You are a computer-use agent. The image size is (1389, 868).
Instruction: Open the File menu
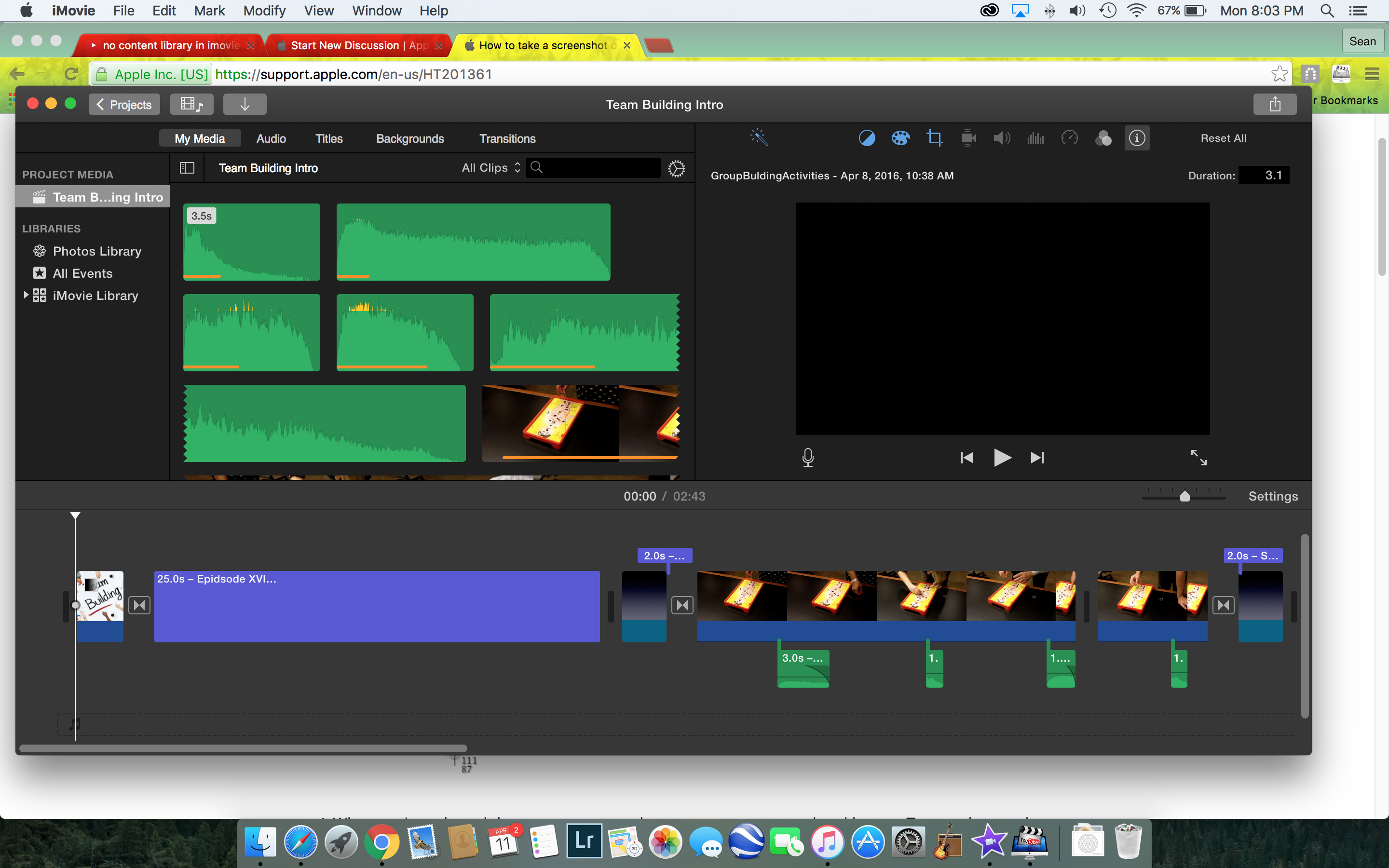pos(123,11)
